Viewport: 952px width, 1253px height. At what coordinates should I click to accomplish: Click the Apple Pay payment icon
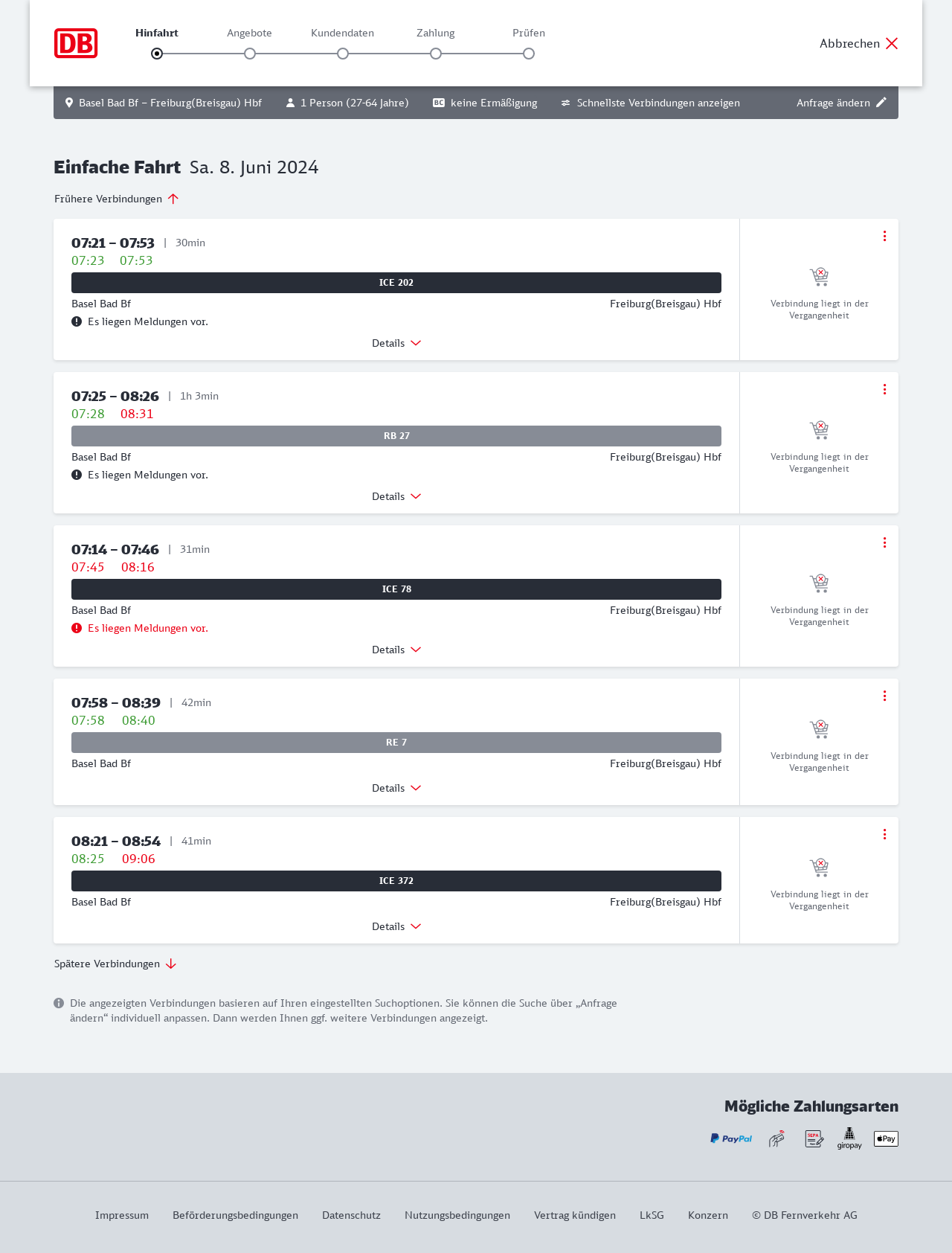click(x=886, y=1138)
